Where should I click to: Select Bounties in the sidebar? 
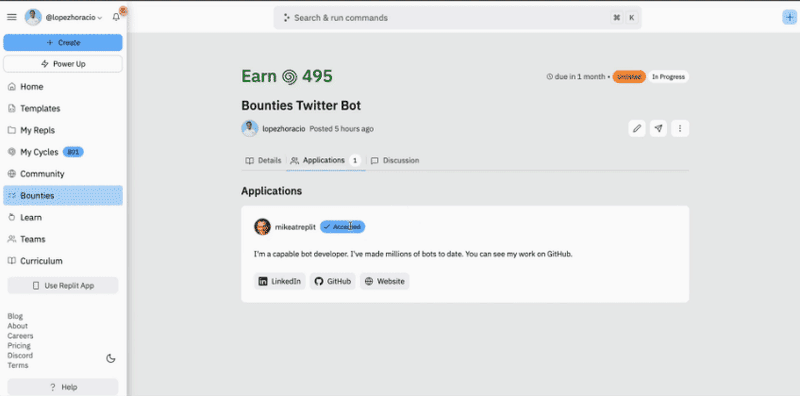click(x=63, y=195)
